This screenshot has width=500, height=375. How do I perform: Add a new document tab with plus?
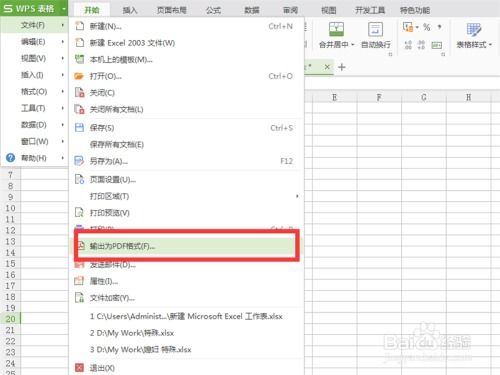pos(342,67)
